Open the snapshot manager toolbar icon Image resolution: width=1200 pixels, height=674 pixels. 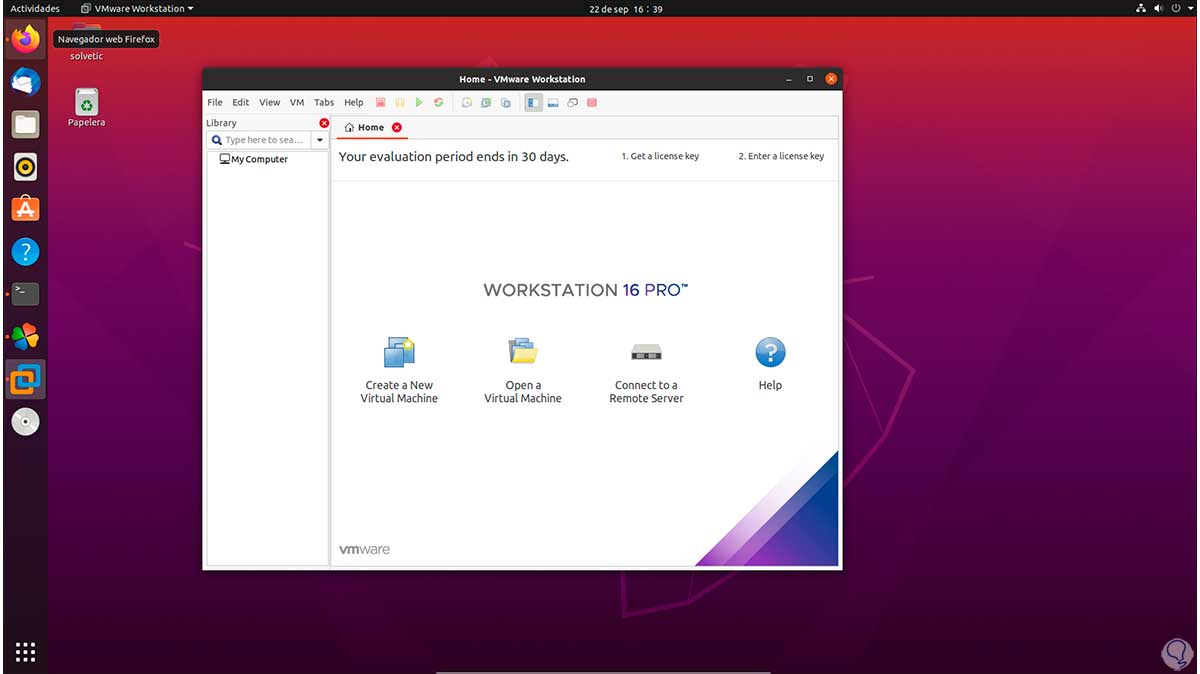pos(505,102)
